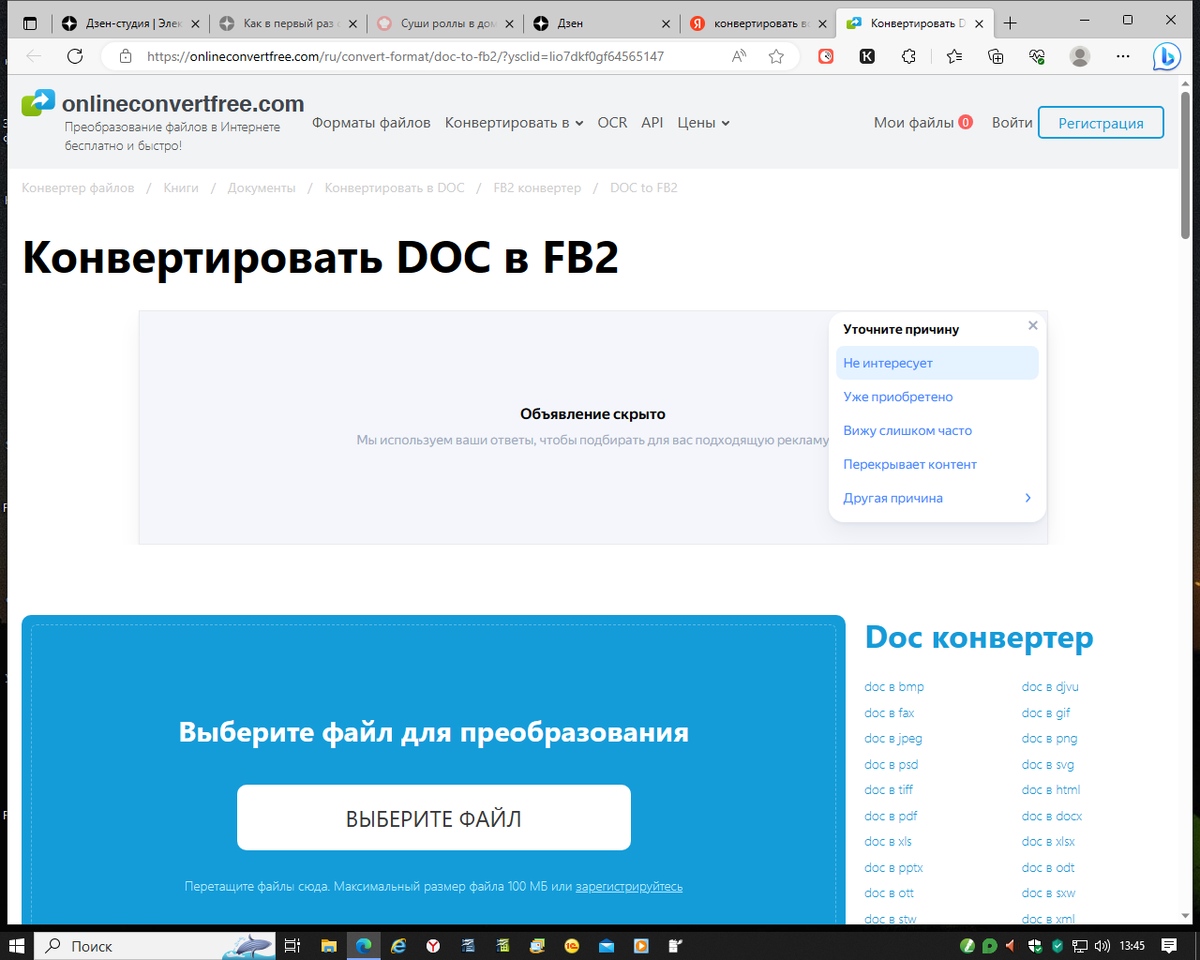Viewport: 1200px width, 960px height.
Task: Open the Bing AI chat icon
Action: click(1166, 57)
